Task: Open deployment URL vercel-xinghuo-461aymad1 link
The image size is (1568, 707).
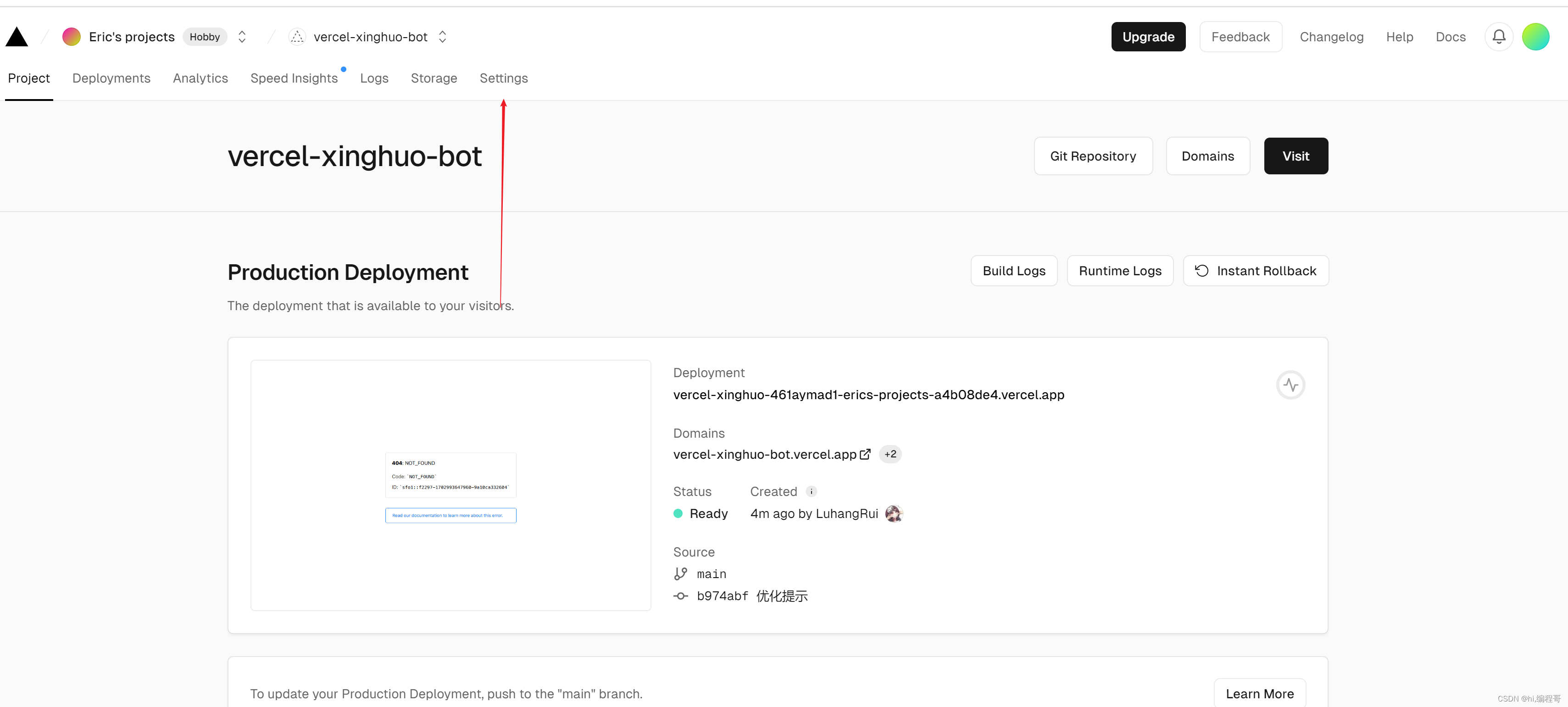Action: (x=868, y=395)
